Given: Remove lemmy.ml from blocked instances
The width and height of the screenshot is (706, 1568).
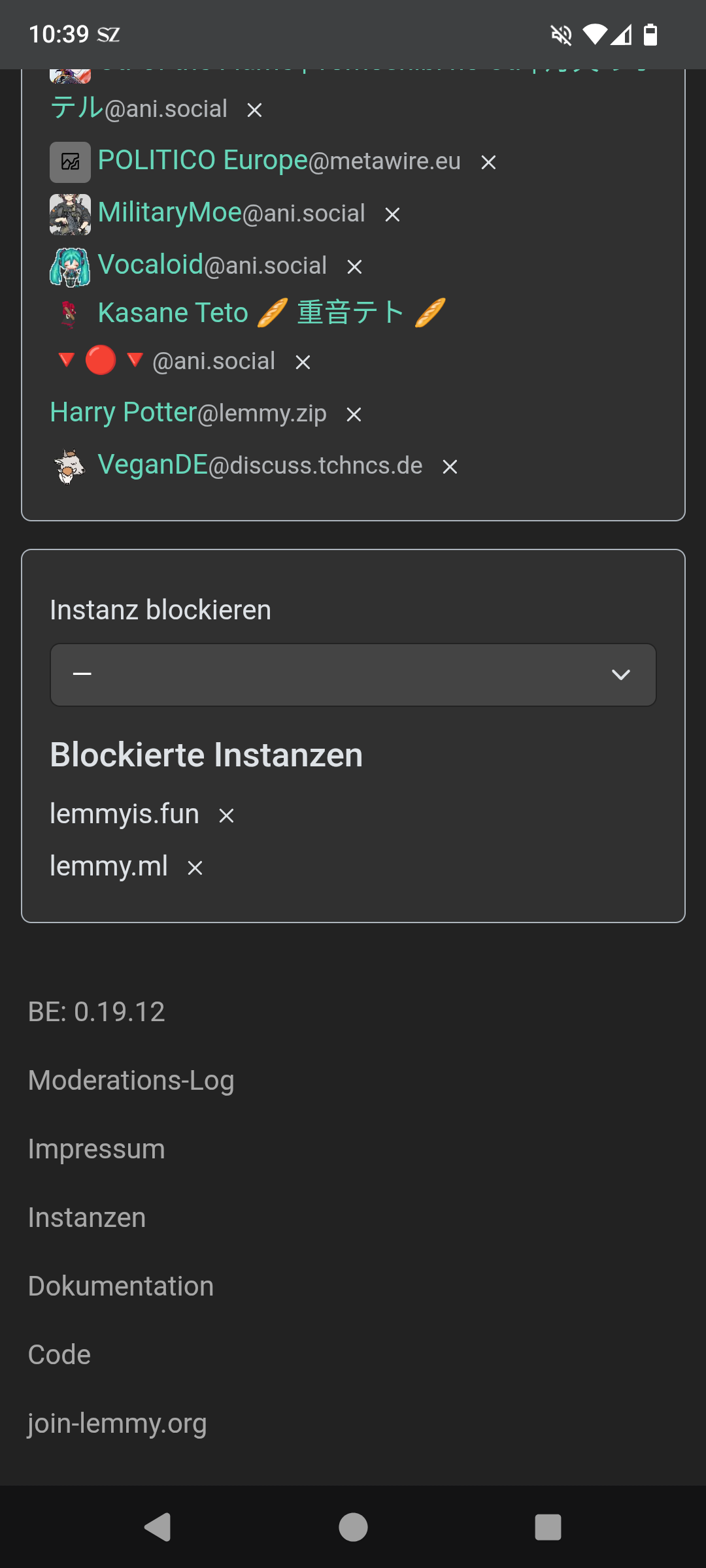Looking at the screenshot, I should (195, 868).
